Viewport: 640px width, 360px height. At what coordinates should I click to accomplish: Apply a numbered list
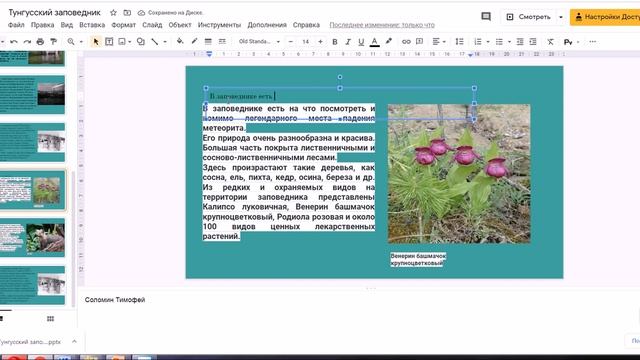tap(478, 42)
